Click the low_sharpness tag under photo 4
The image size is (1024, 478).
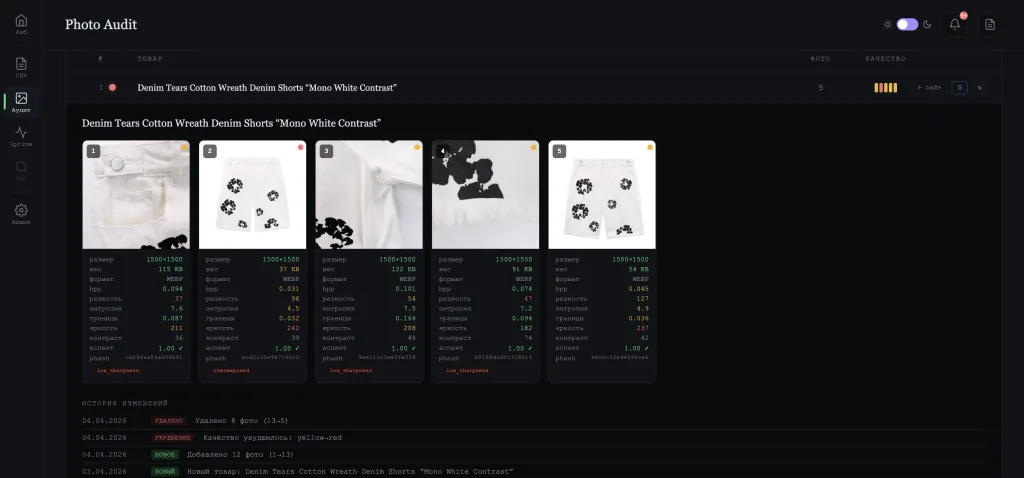pyautogui.click(x=467, y=370)
